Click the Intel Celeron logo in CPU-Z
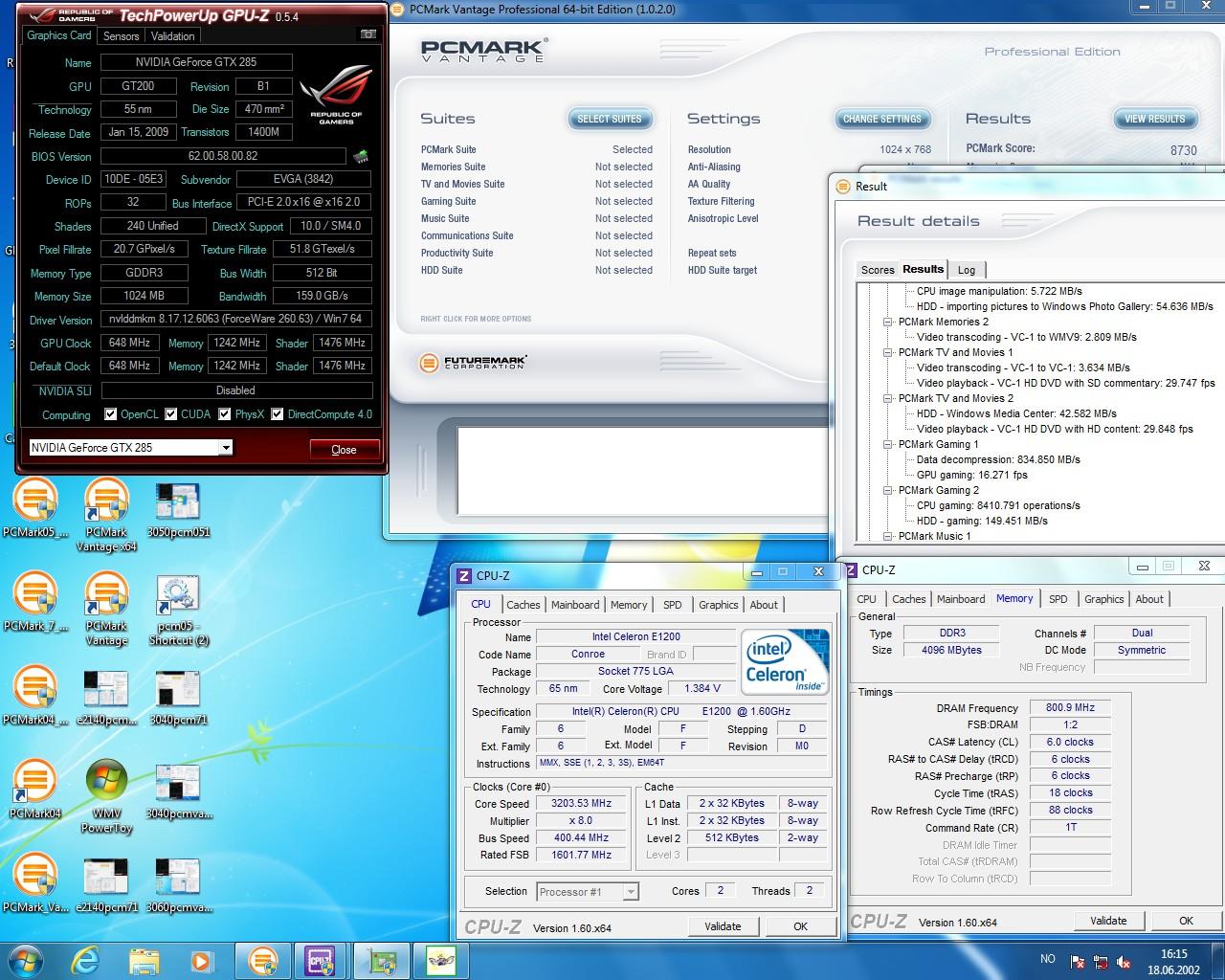 (x=786, y=662)
